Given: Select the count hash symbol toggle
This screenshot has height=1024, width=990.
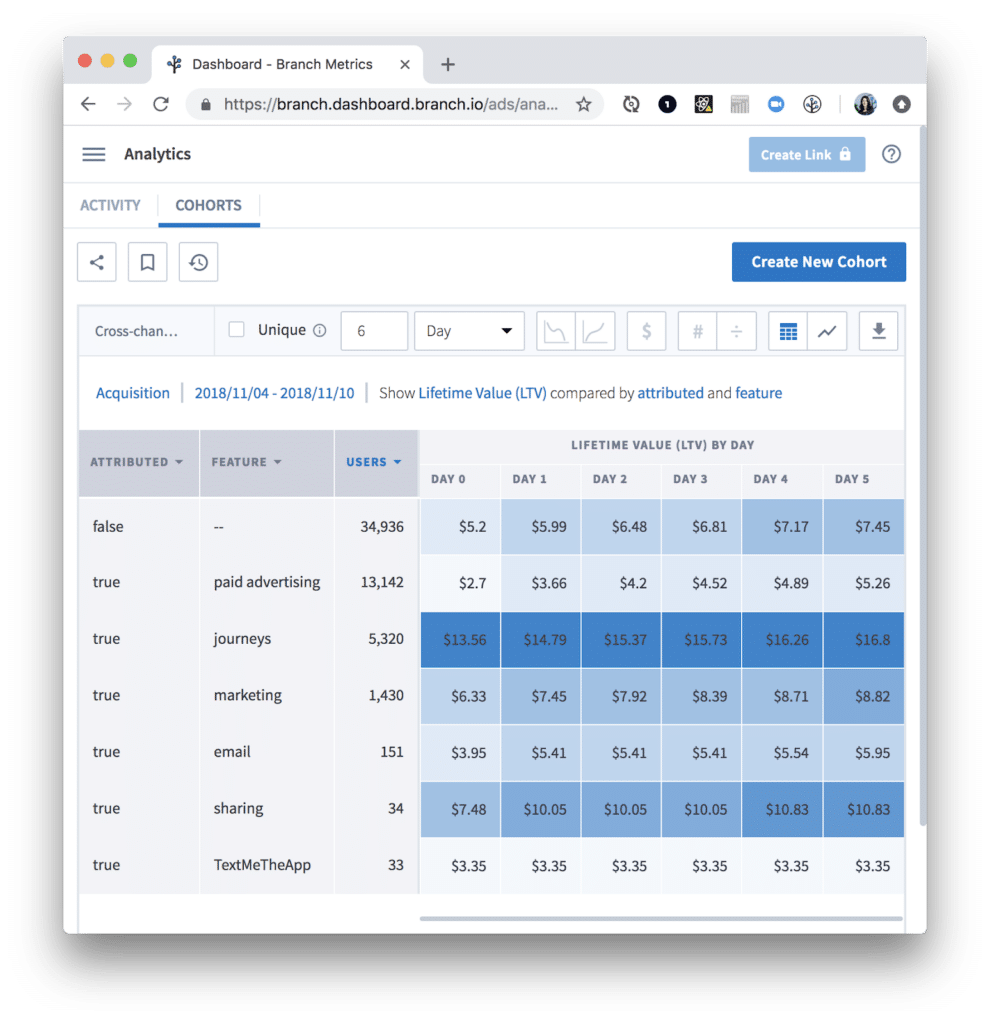Looking at the screenshot, I should (x=698, y=331).
